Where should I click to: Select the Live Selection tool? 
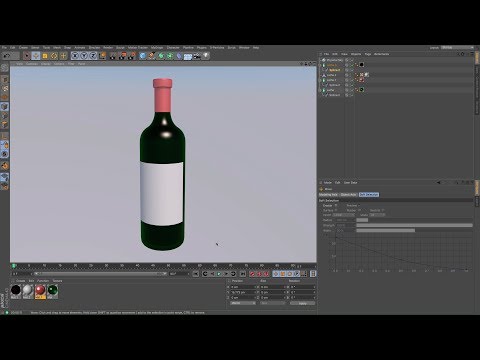(x=27, y=56)
